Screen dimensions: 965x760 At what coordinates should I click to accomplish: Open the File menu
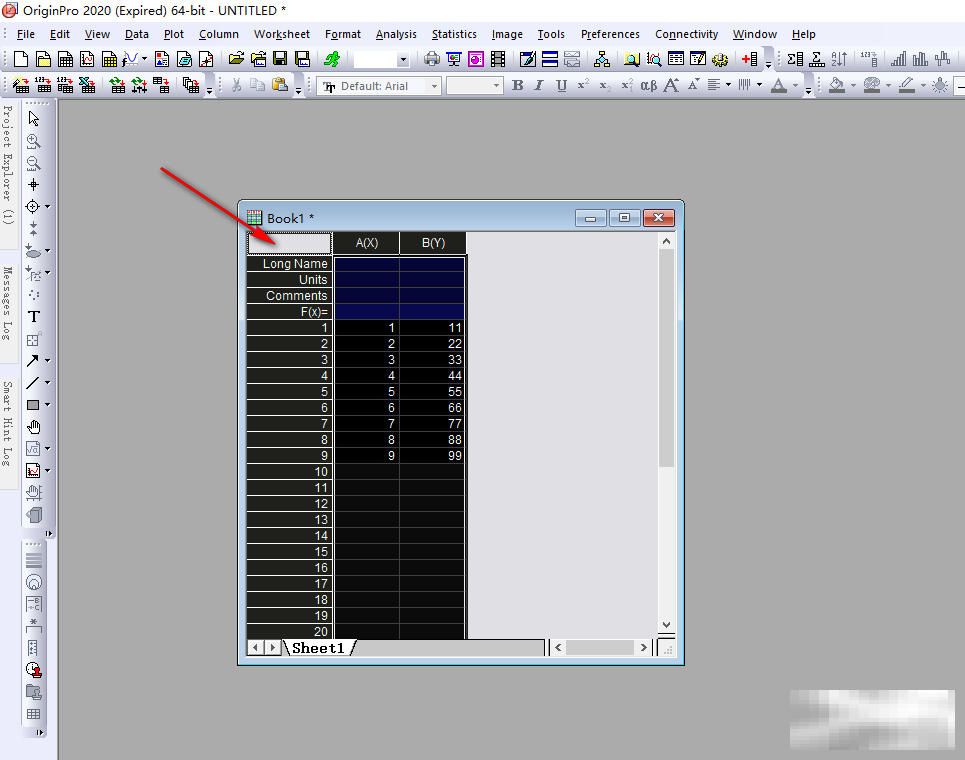[26, 34]
